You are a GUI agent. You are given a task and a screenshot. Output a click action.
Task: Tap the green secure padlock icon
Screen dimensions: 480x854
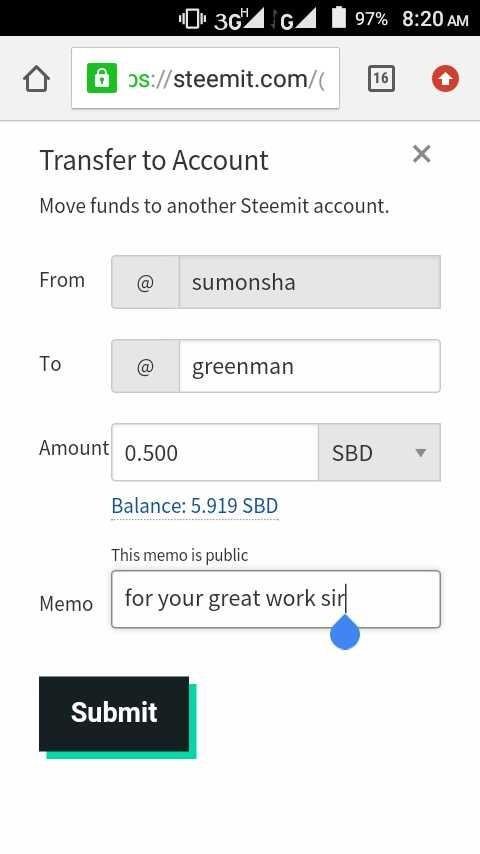(102, 78)
